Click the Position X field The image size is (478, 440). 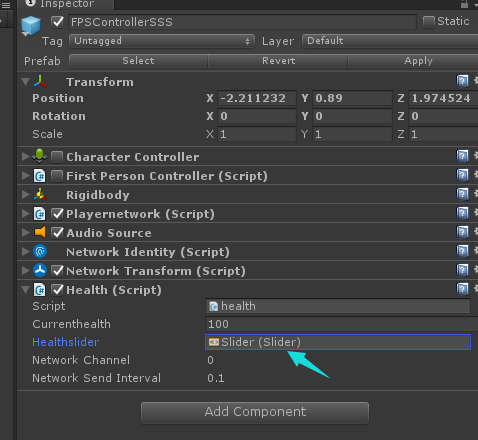(257, 98)
